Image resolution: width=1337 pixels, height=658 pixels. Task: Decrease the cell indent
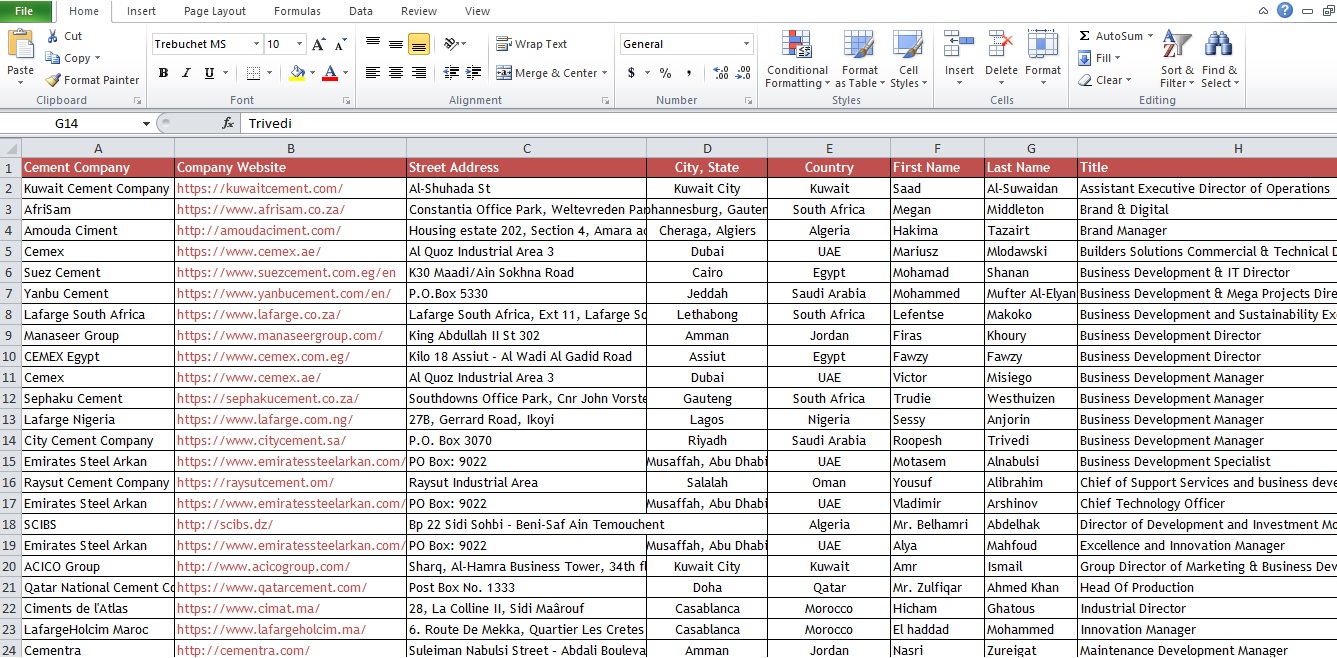point(451,73)
